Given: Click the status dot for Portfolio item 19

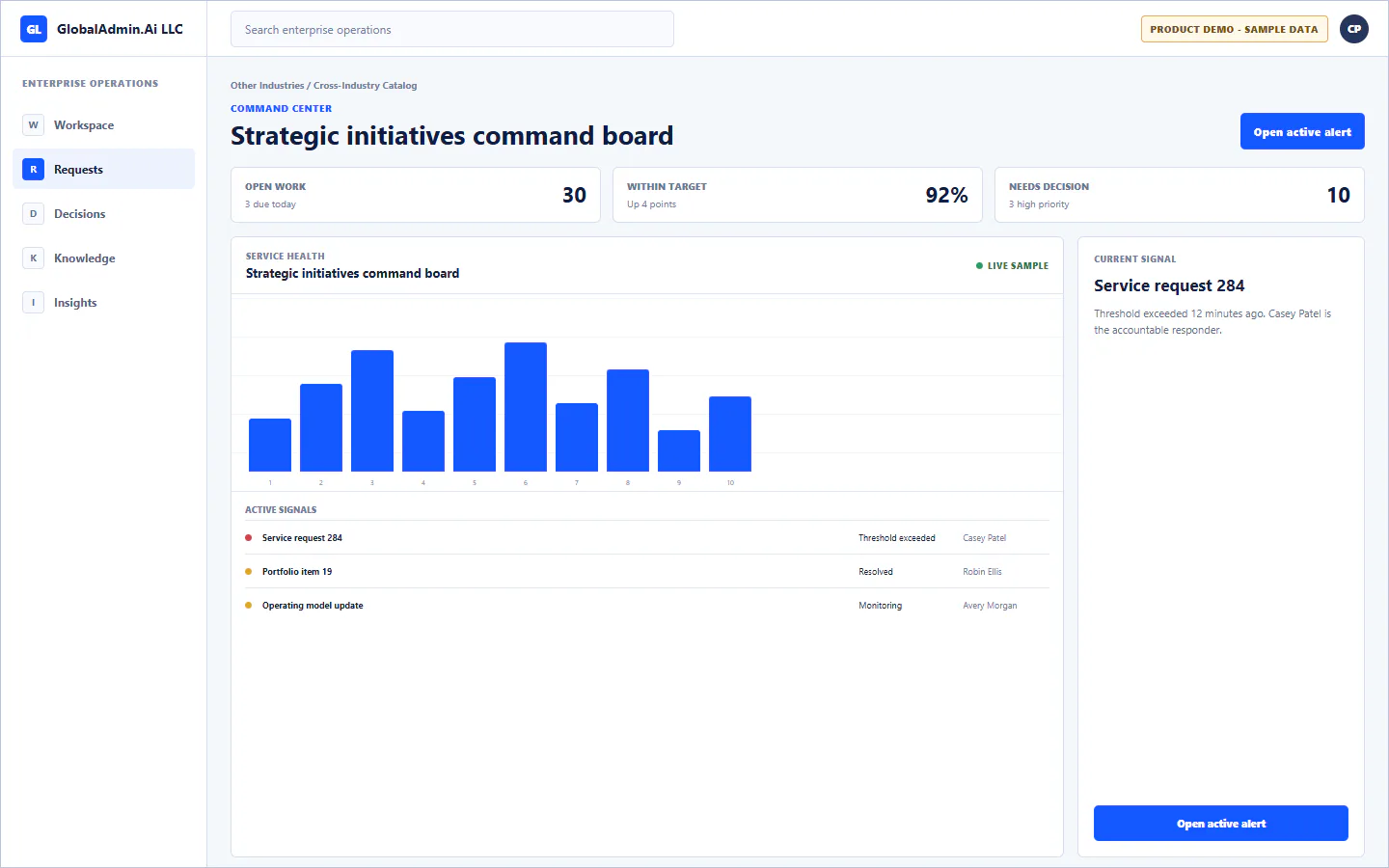Looking at the screenshot, I should tap(249, 572).
